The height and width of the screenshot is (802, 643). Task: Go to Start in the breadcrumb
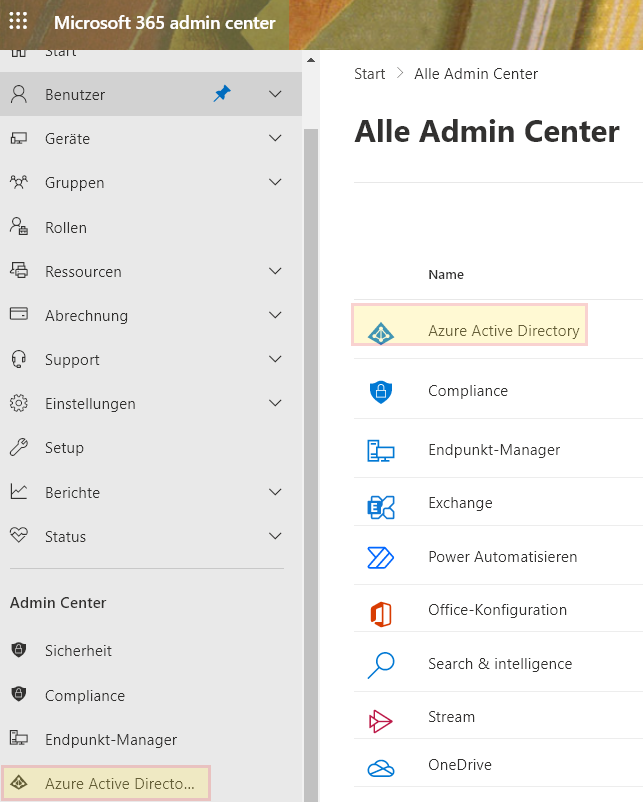click(369, 74)
